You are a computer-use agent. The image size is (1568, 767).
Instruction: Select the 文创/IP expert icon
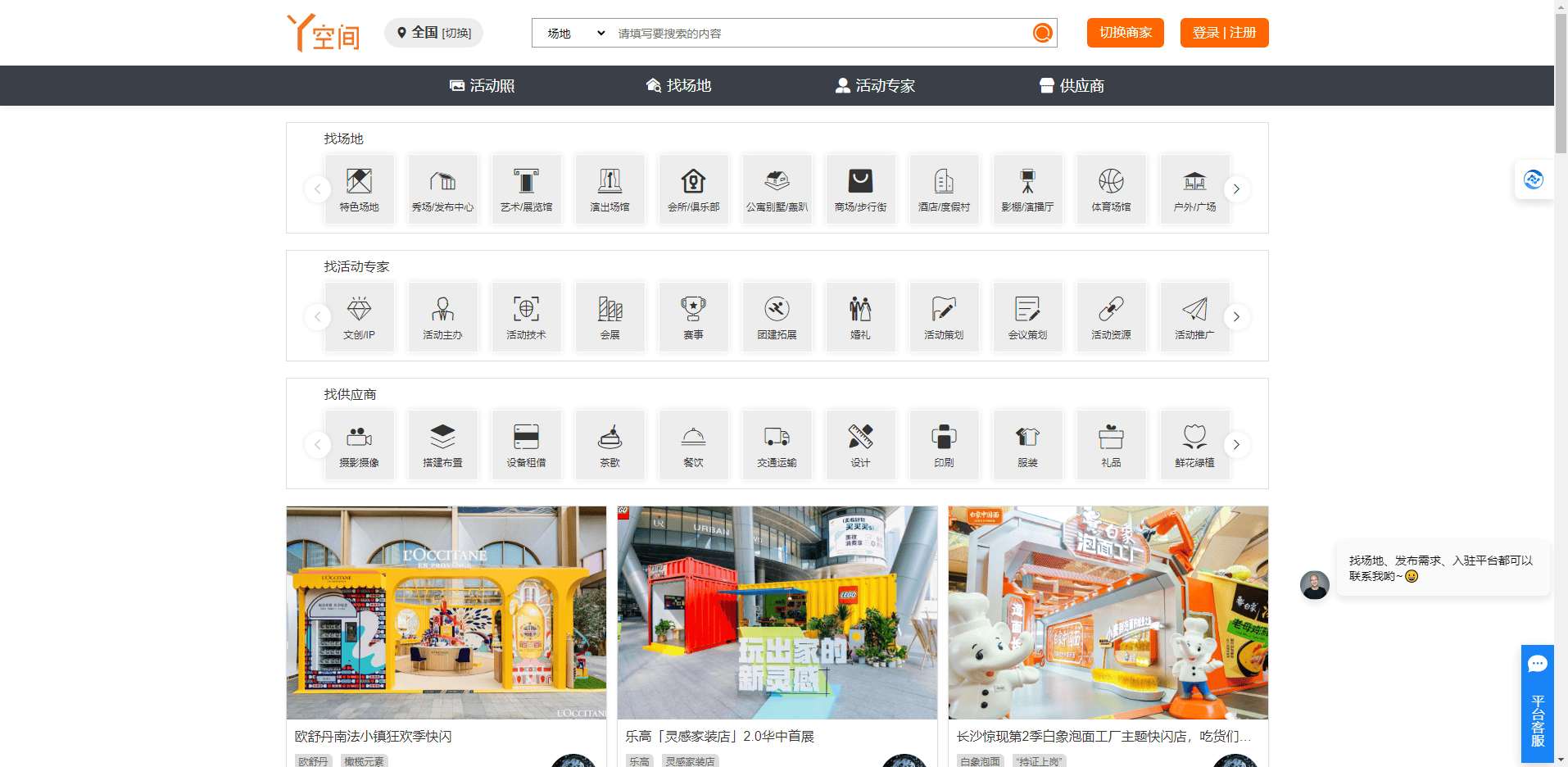coord(359,317)
